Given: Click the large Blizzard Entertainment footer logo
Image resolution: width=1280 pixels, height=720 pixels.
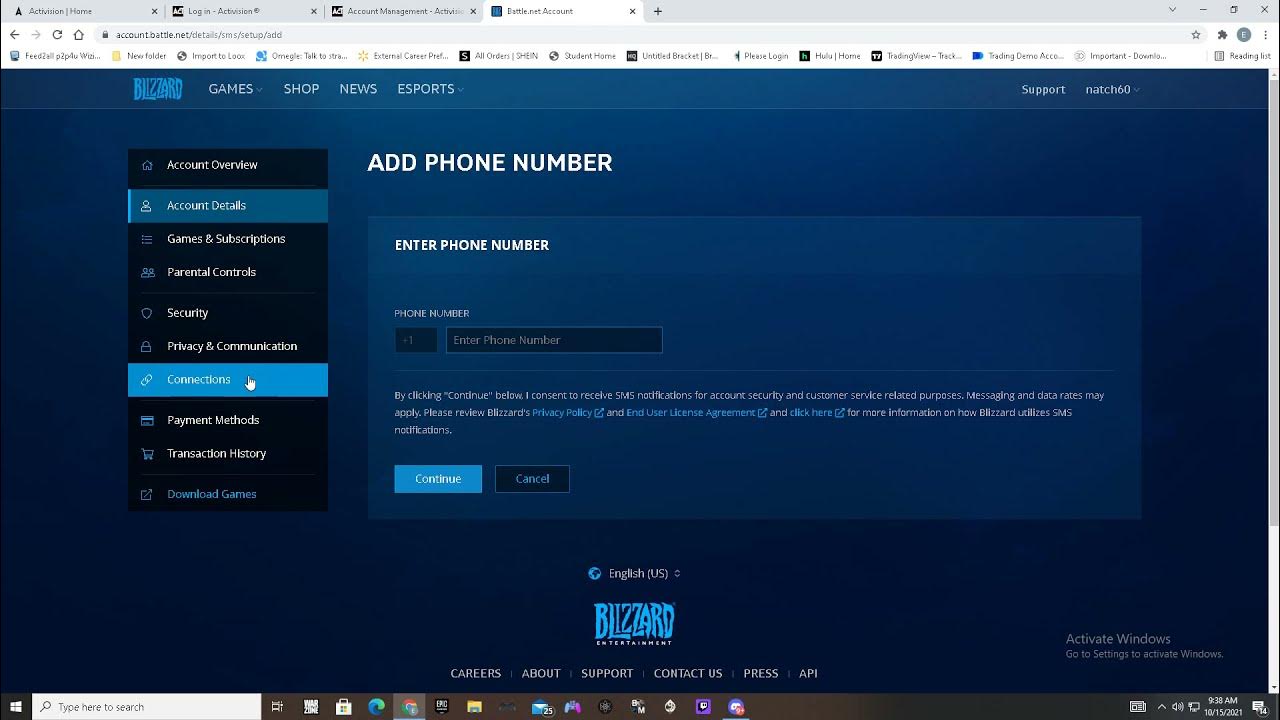Looking at the screenshot, I should pyautogui.click(x=634, y=624).
